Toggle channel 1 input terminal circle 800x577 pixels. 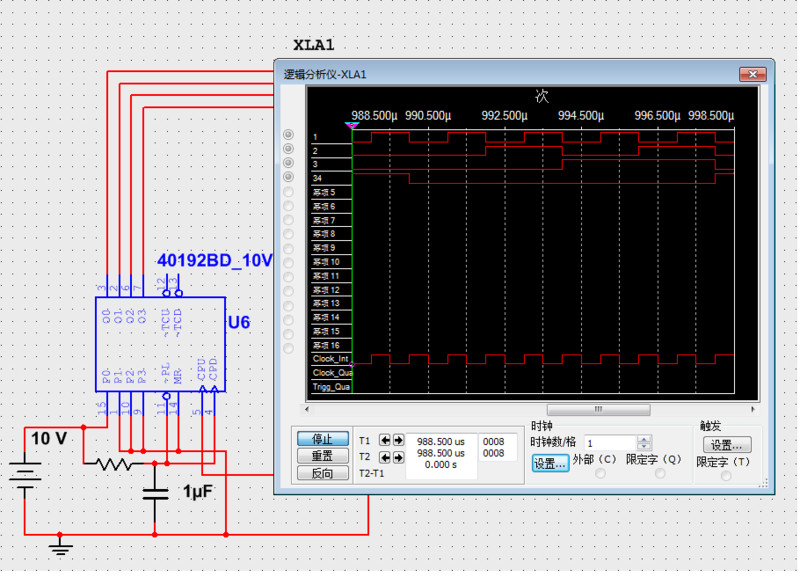(289, 136)
